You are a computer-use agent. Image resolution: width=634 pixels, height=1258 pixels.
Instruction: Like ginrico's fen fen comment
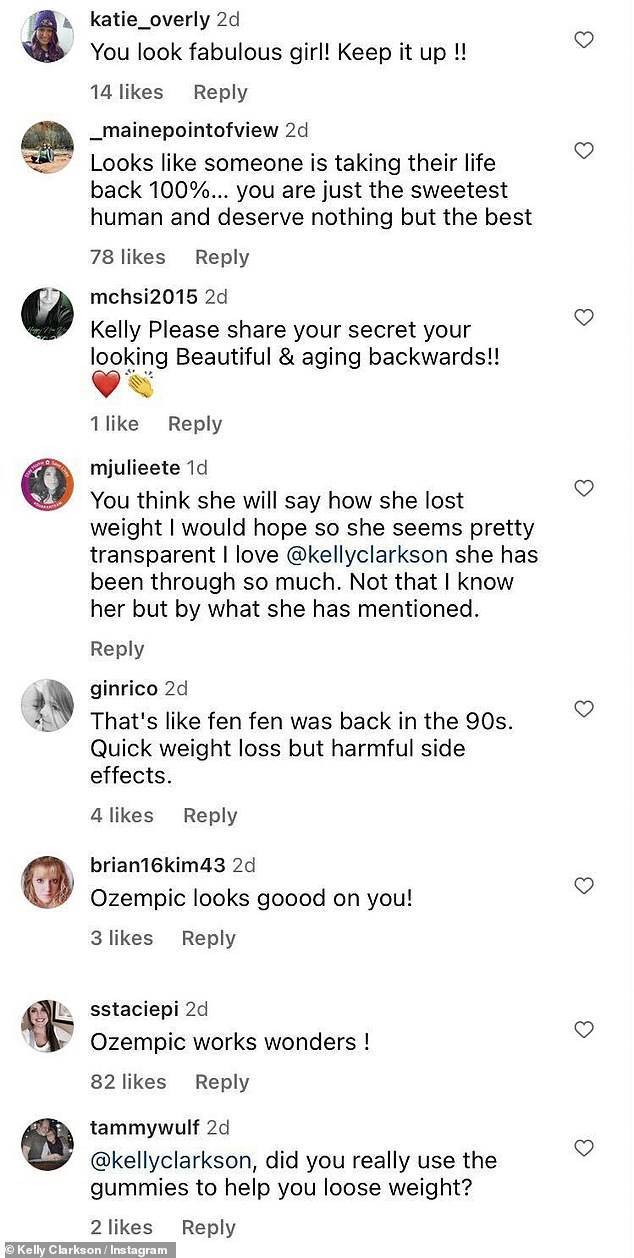584,709
